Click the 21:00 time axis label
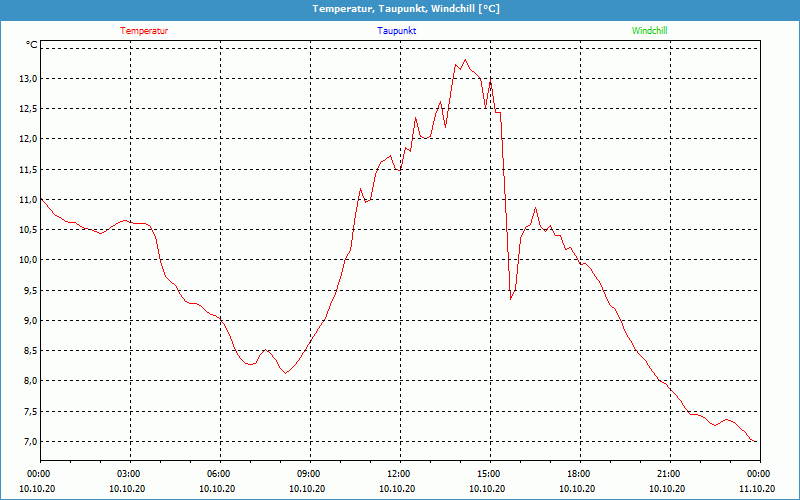Screen dimensions: 800x500 pos(669,474)
